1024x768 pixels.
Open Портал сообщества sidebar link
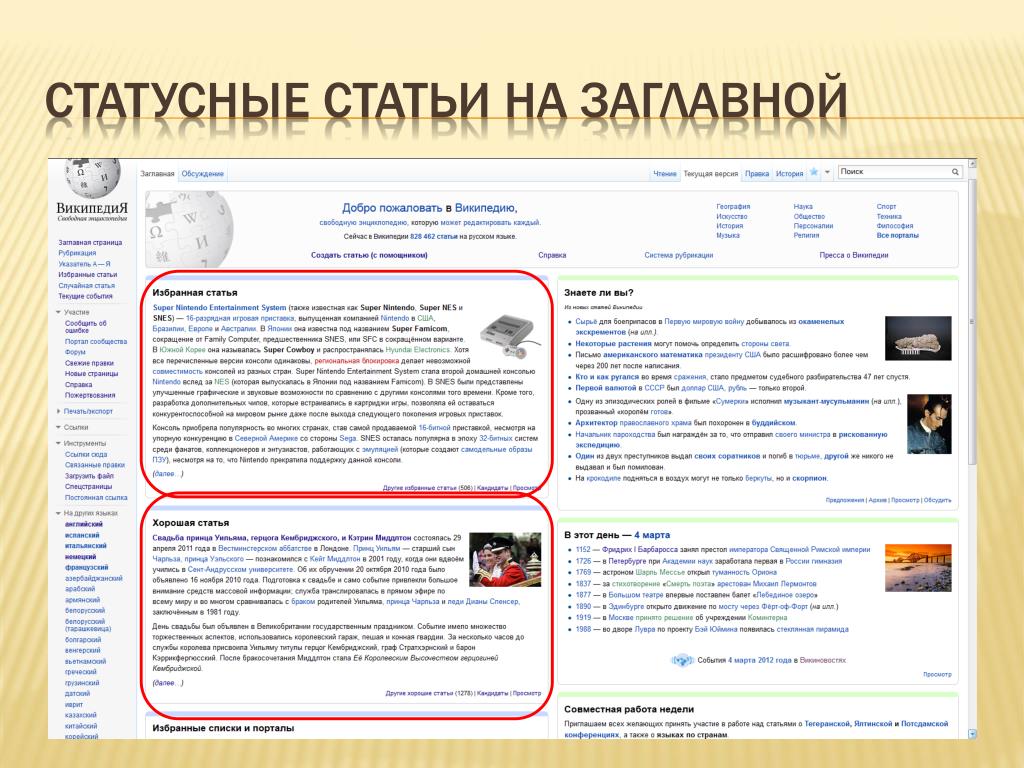pyautogui.click(x=96, y=342)
